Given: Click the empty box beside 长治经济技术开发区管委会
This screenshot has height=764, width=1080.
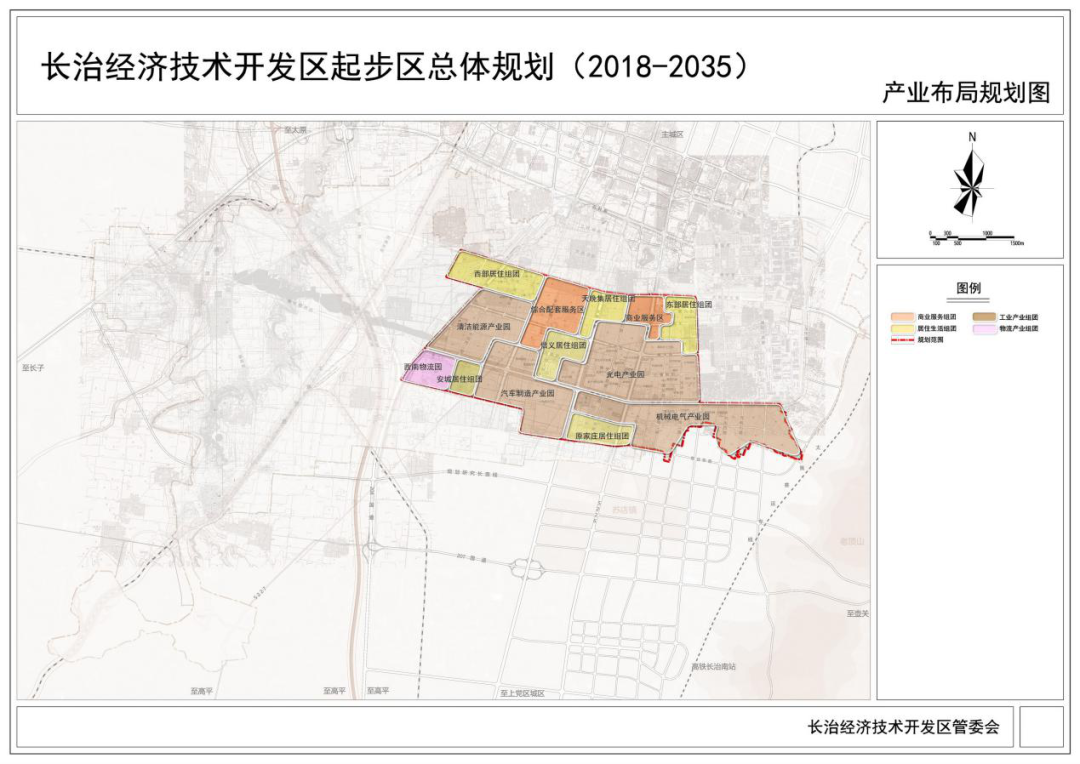Looking at the screenshot, I should pos(1041,726).
